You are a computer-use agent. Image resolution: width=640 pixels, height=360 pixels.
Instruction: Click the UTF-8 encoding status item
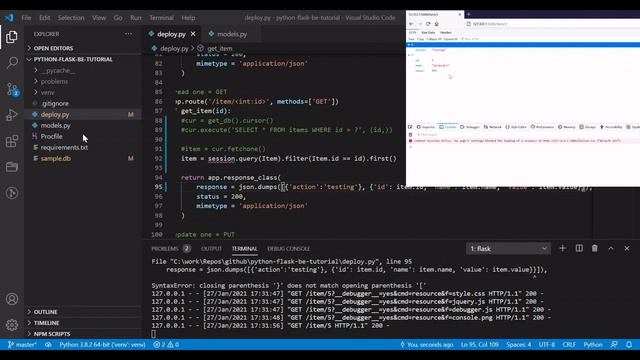point(547,344)
